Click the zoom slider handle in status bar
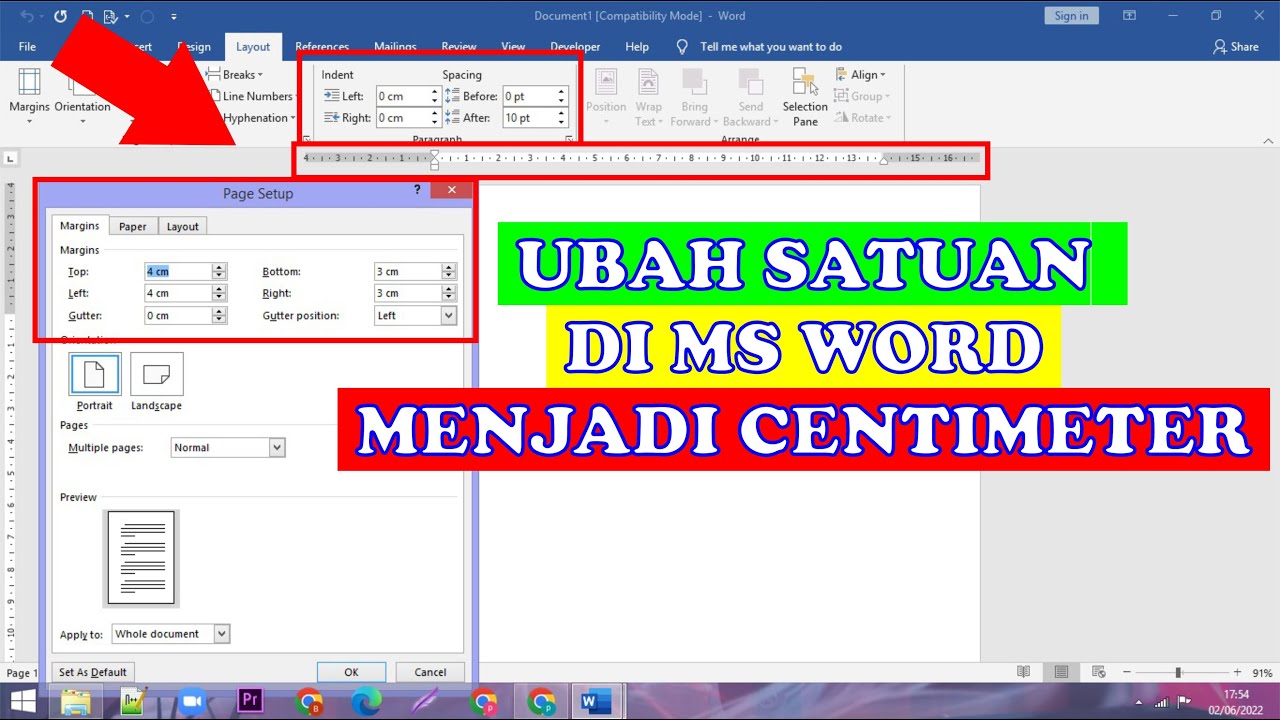This screenshot has width=1280, height=720. pos(1178,672)
